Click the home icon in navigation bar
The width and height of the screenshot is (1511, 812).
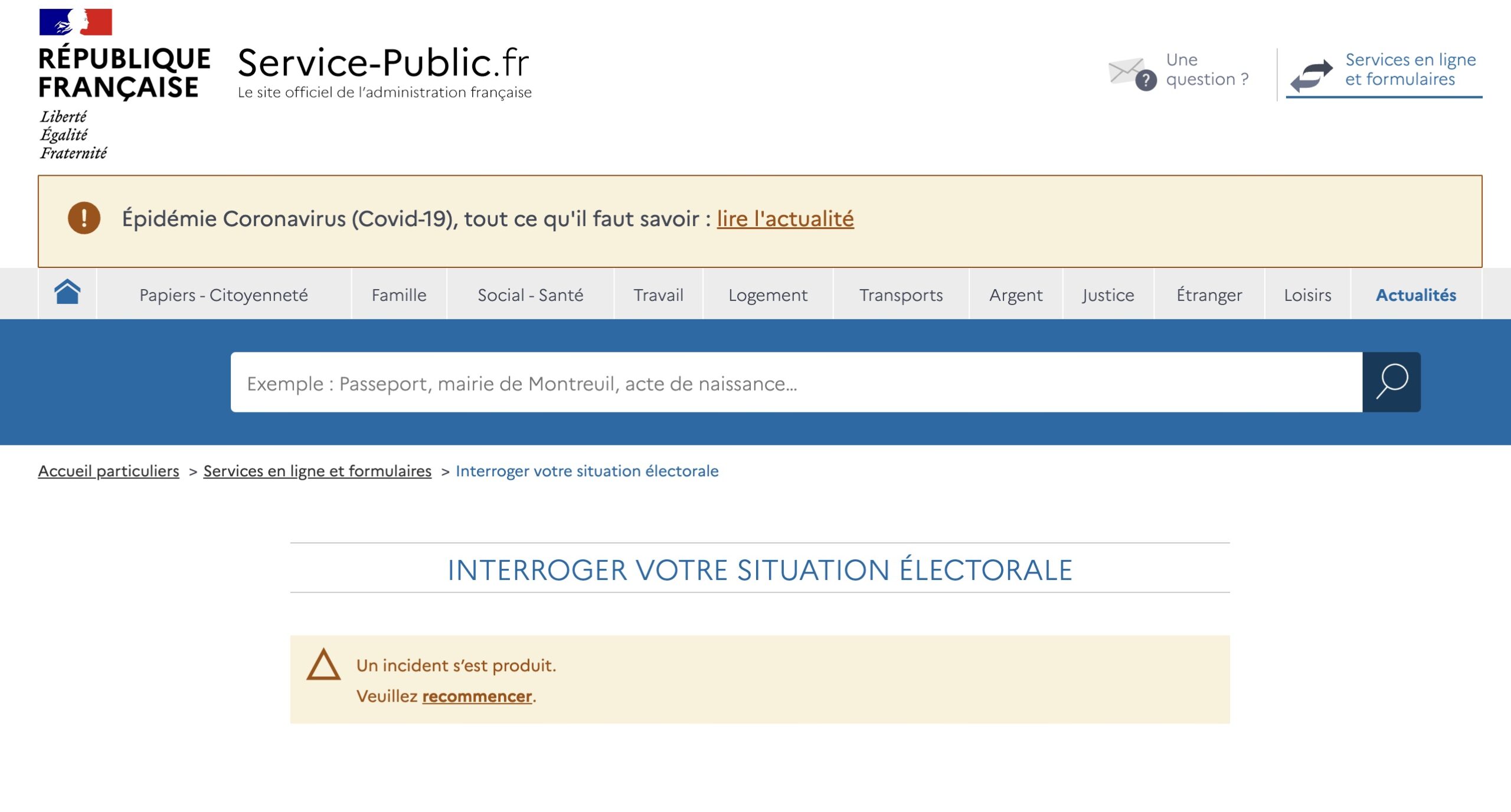pyautogui.click(x=67, y=293)
